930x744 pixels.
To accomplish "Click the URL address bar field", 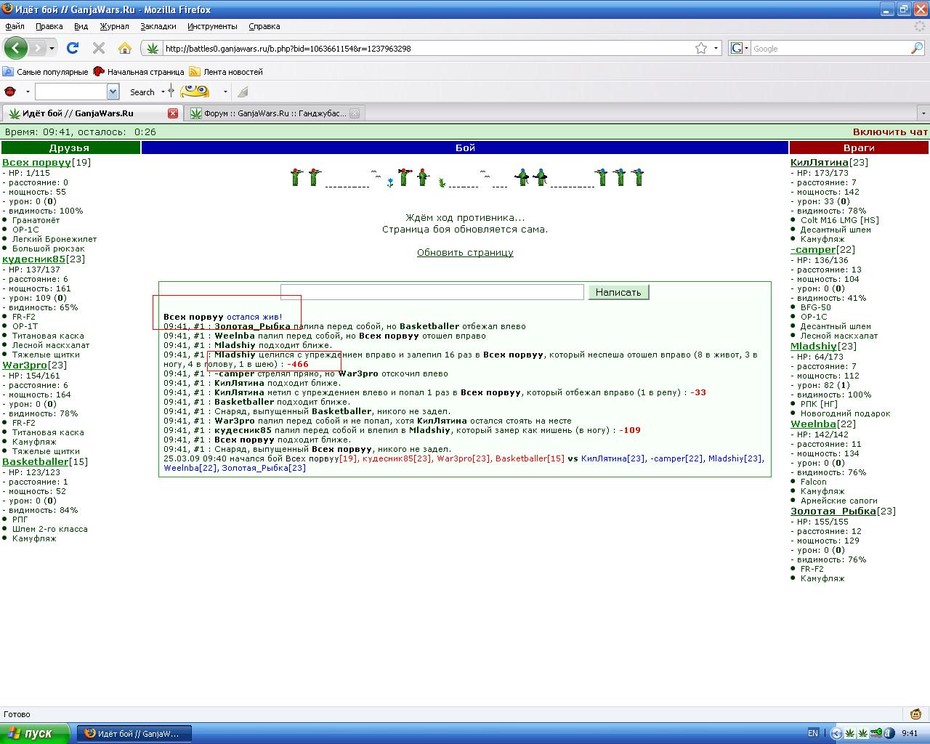I will tap(427, 49).
